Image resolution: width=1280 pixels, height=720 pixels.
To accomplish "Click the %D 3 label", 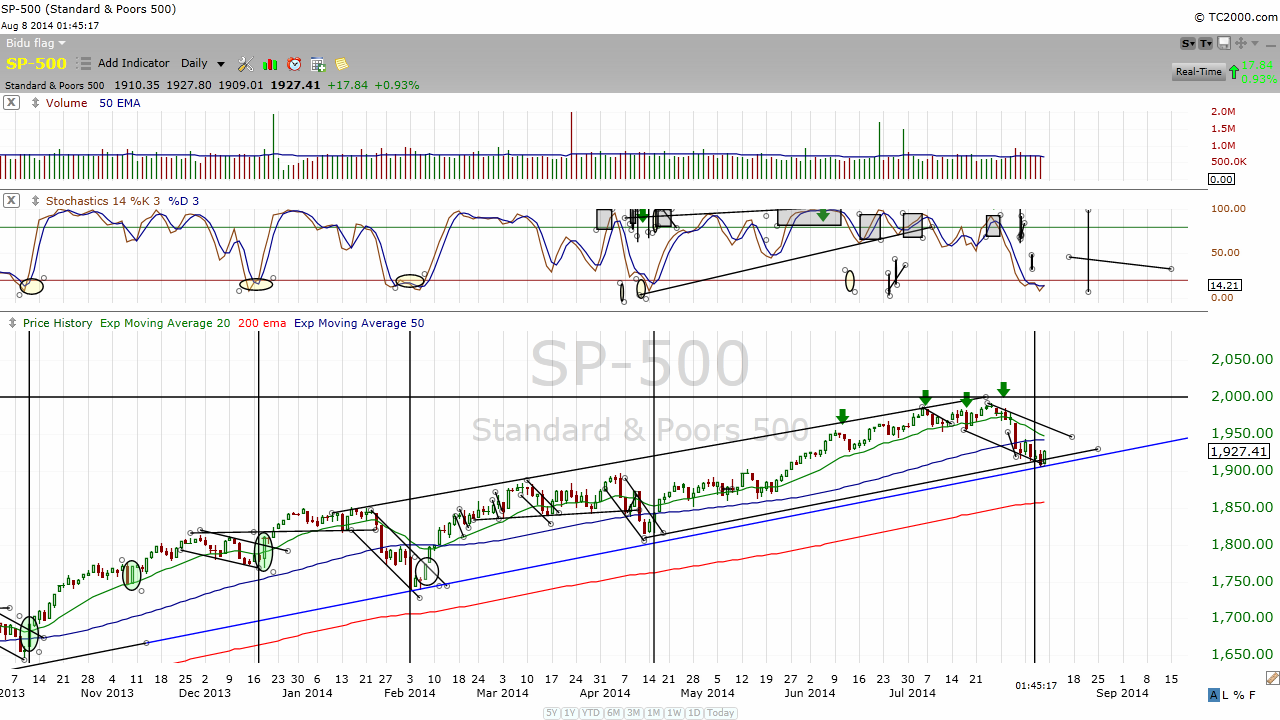I will point(183,201).
